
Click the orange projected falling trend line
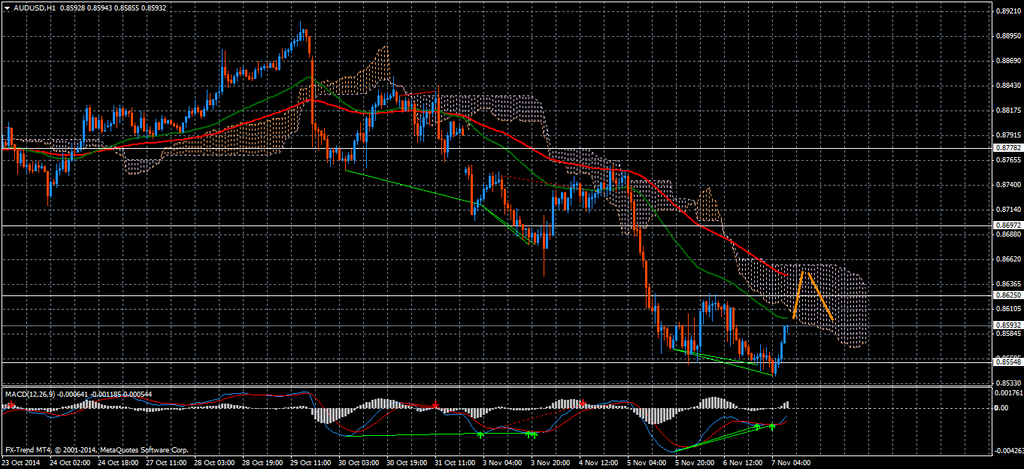pos(819,295)
